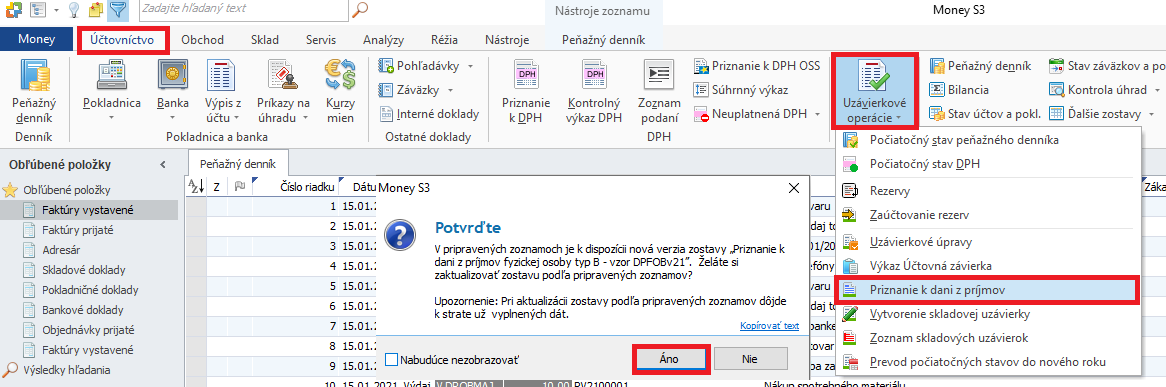Close the Money S3 confirmation dialog
1166x387 pixels.
click(793, 187)
